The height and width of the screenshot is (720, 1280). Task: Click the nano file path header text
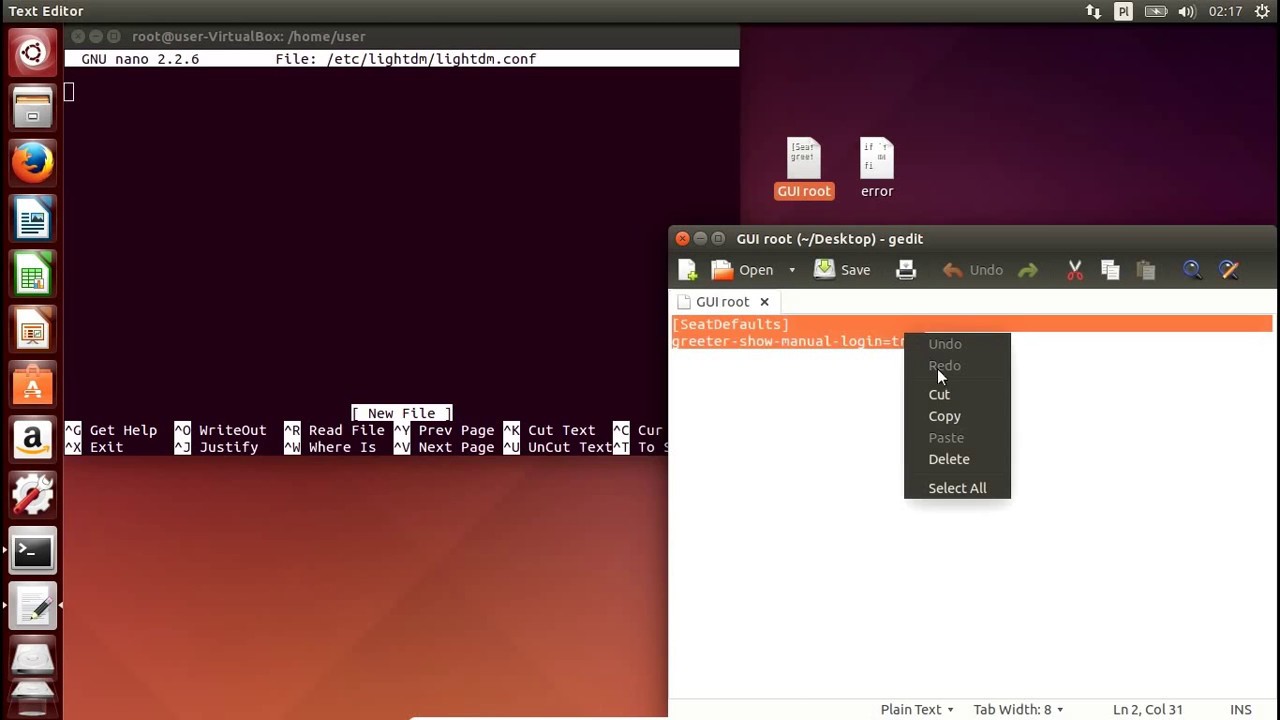pyautogui.click(x=406, y=59)
